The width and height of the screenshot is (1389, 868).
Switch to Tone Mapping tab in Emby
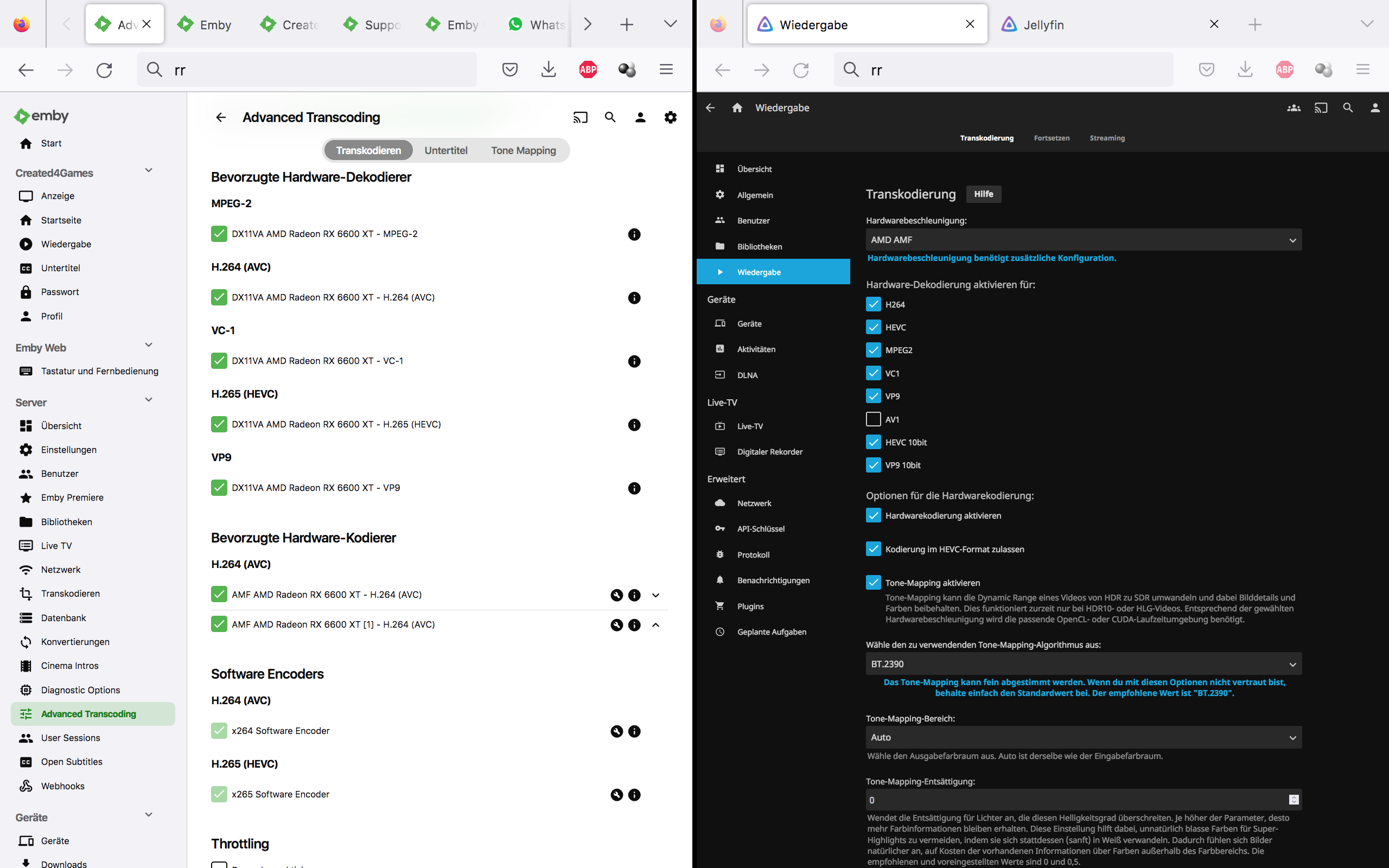coord(523,150)
